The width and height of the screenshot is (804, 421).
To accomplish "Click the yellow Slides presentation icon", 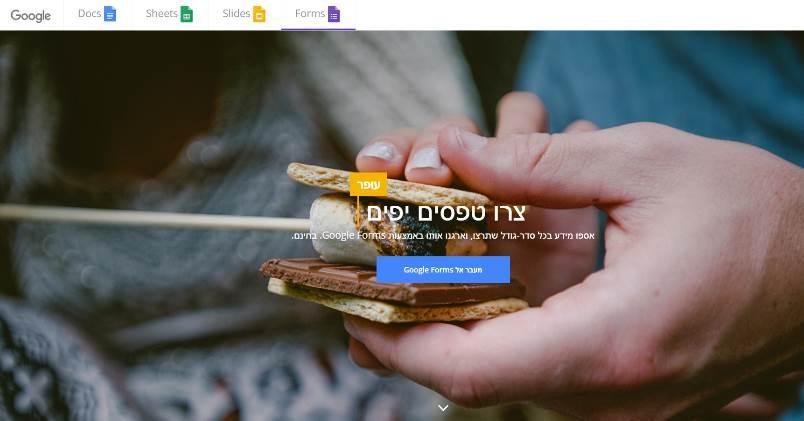I will coord(259,14).
